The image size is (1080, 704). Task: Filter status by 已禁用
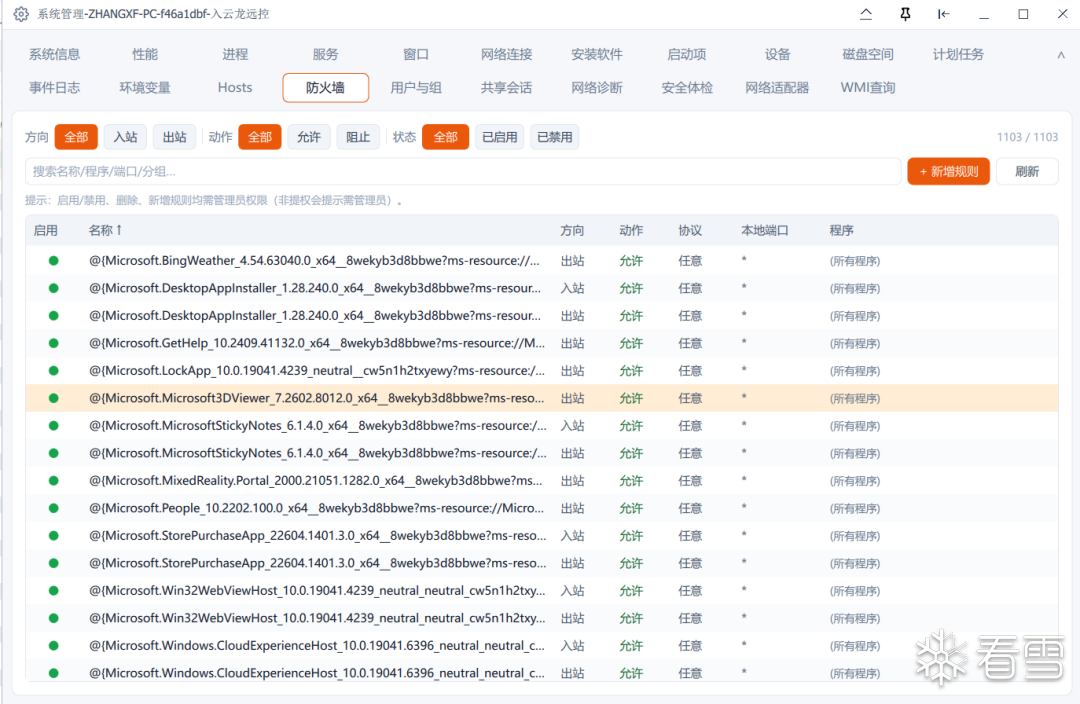tap(554, 137)
